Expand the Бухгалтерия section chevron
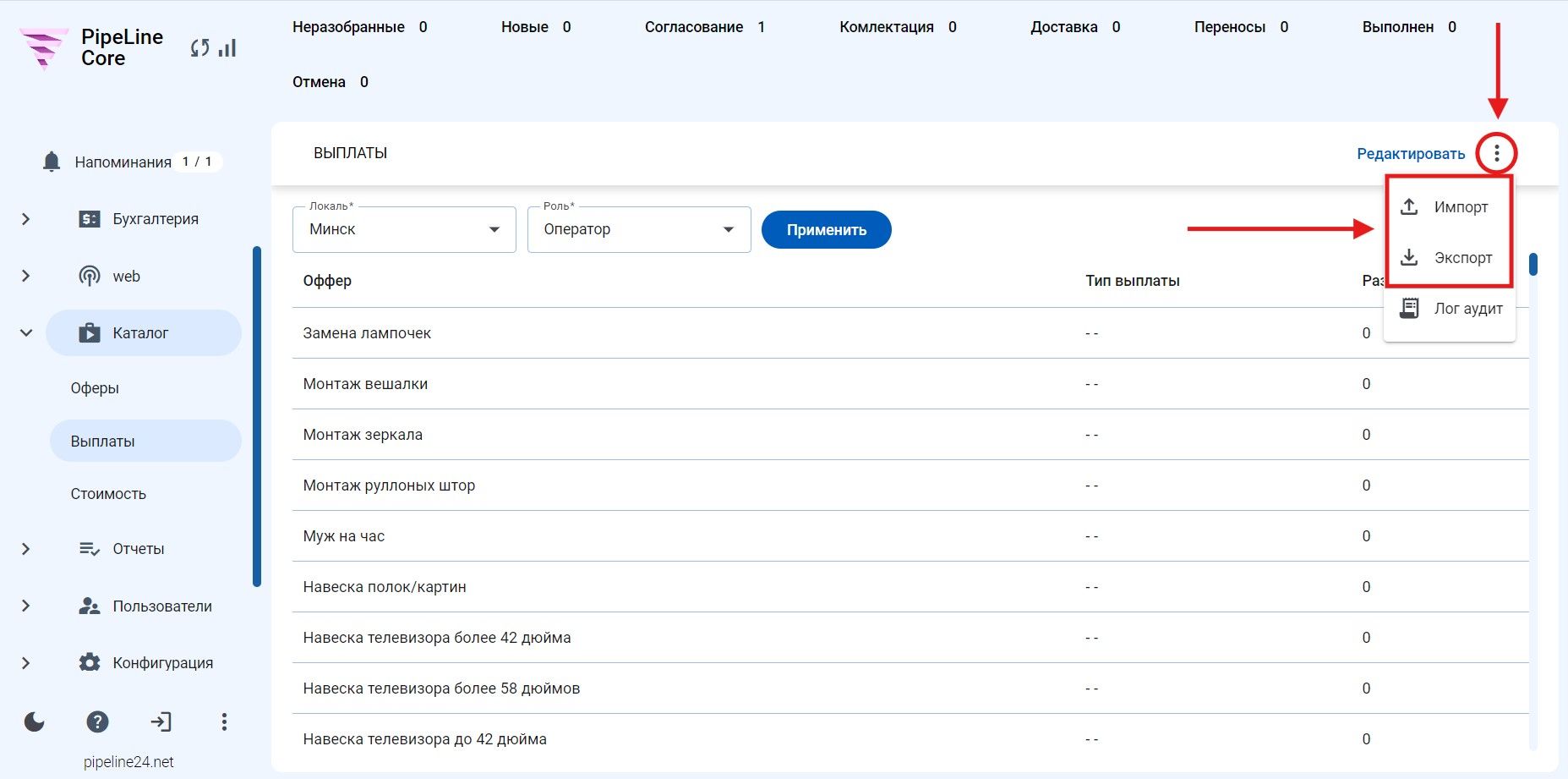The height and width of the screenshot is (779, 1568). (x=26, y=219)
